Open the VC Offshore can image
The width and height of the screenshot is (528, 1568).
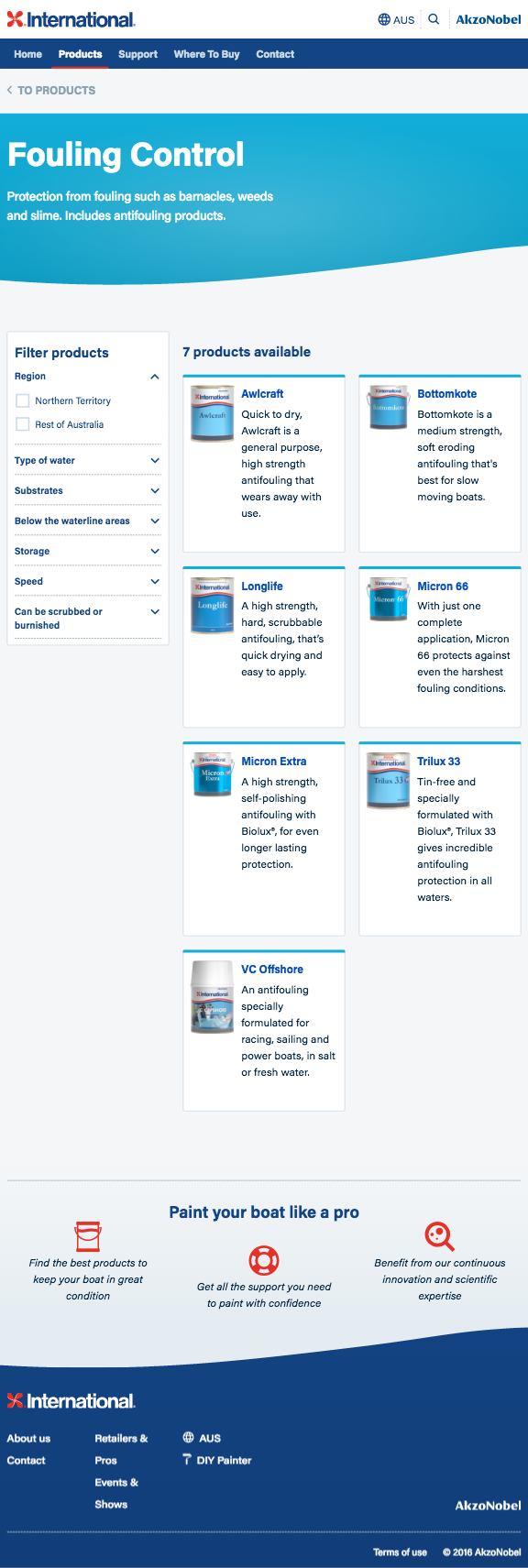click(x=212, y=997)
